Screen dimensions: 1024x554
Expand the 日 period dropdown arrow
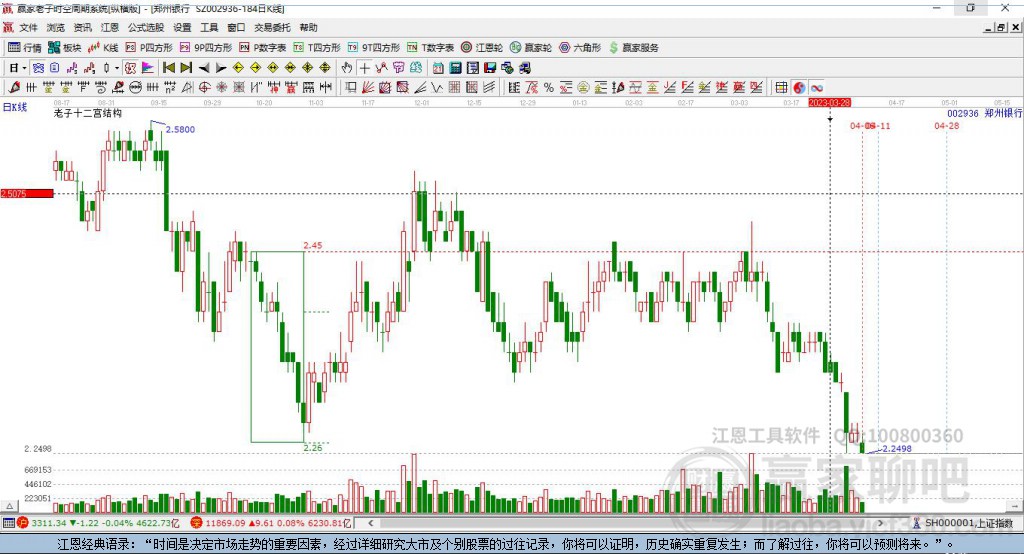[x=24, y=68]
